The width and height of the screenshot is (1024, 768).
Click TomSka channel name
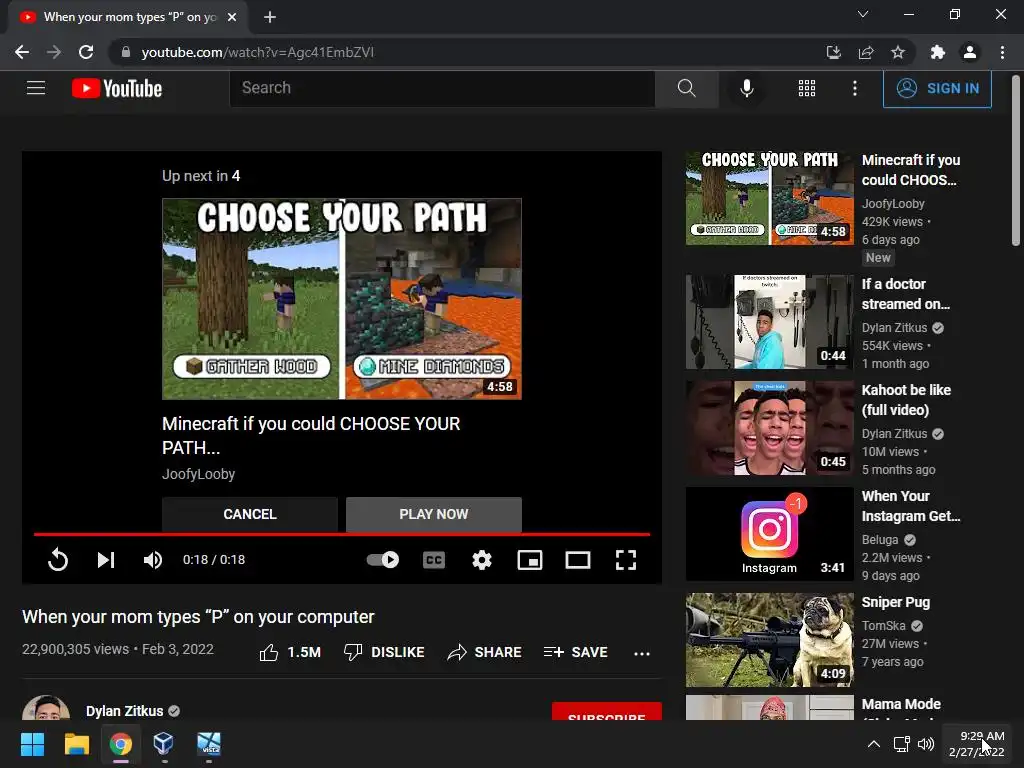coord(883,626)
